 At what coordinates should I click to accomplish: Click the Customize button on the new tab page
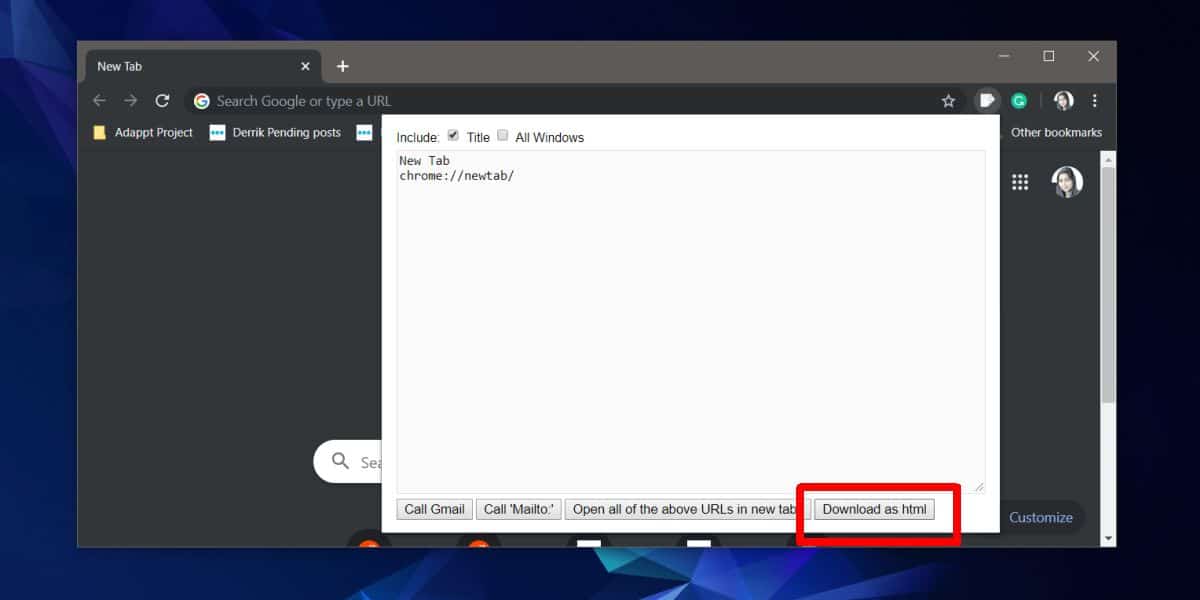1040,517
